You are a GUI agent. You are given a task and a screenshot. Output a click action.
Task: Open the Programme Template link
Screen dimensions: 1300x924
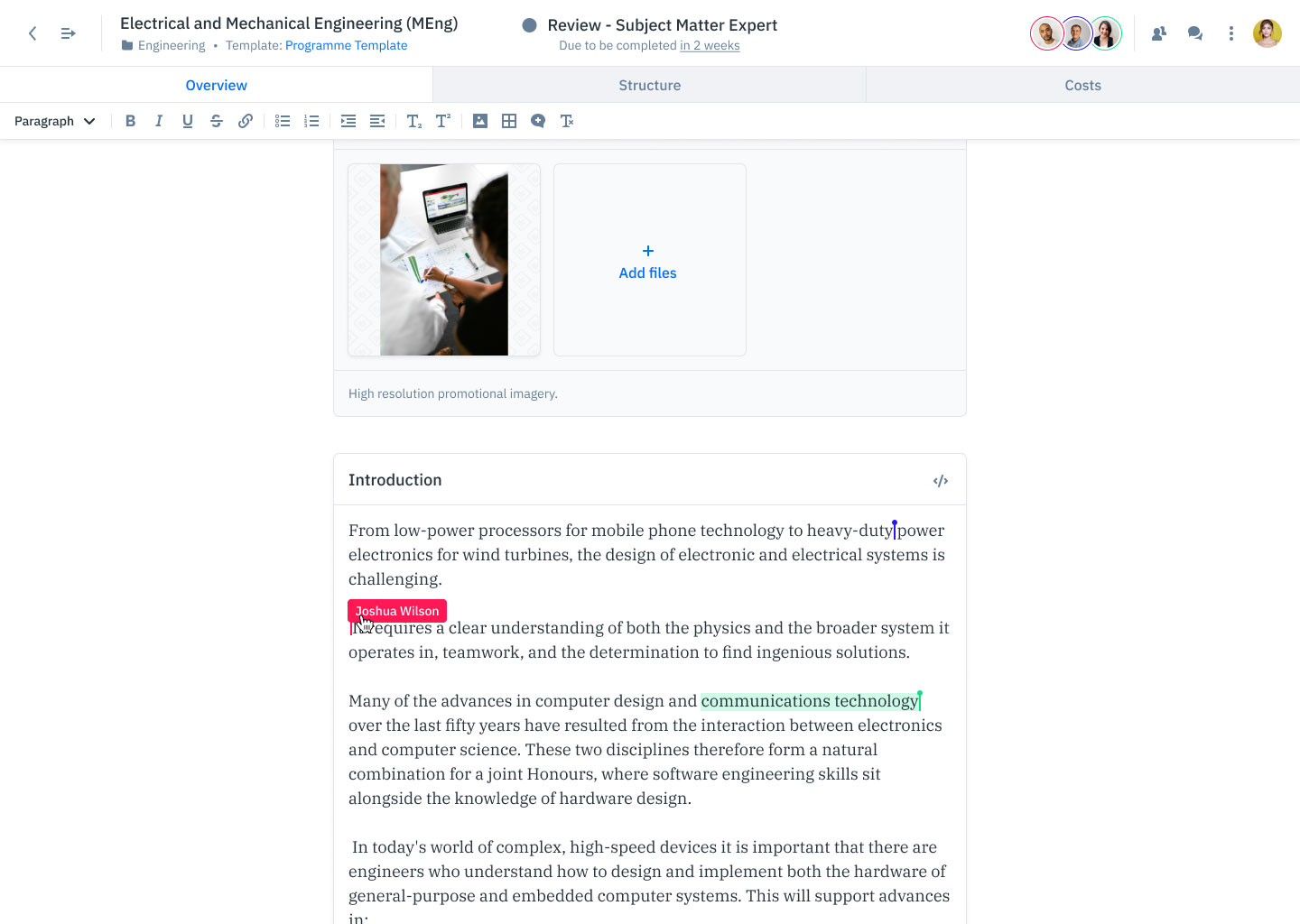346,45
